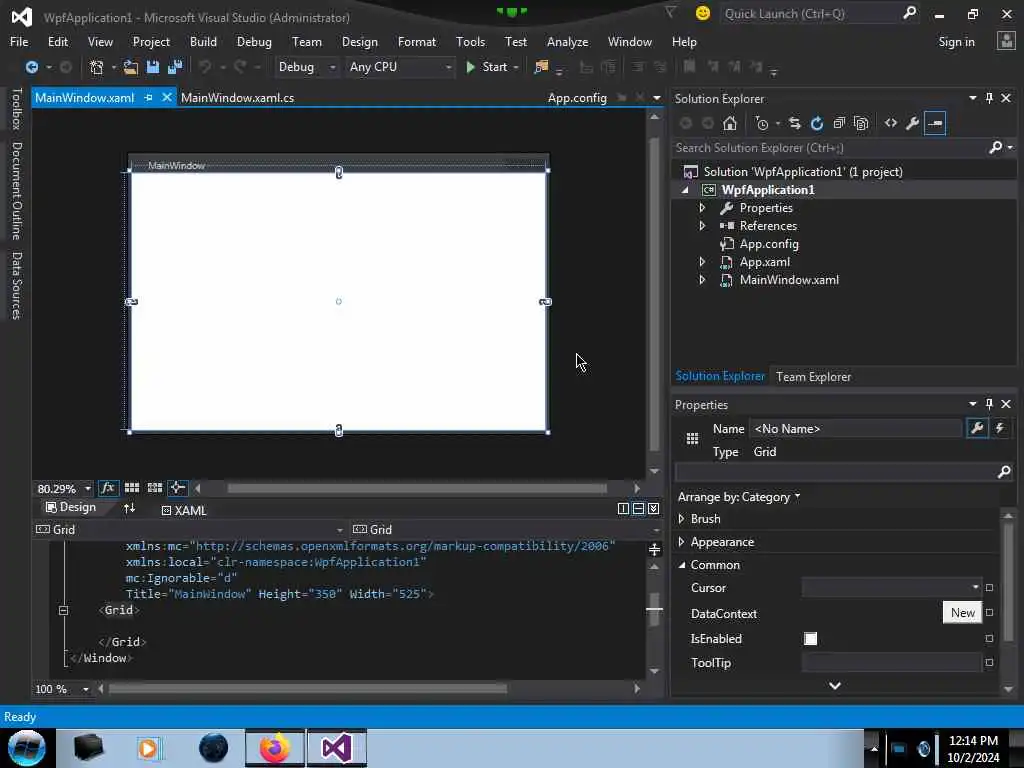Expand the References node
Image resolution: width=1024 pixels, height=768 pixels.
tap(702, 226)
